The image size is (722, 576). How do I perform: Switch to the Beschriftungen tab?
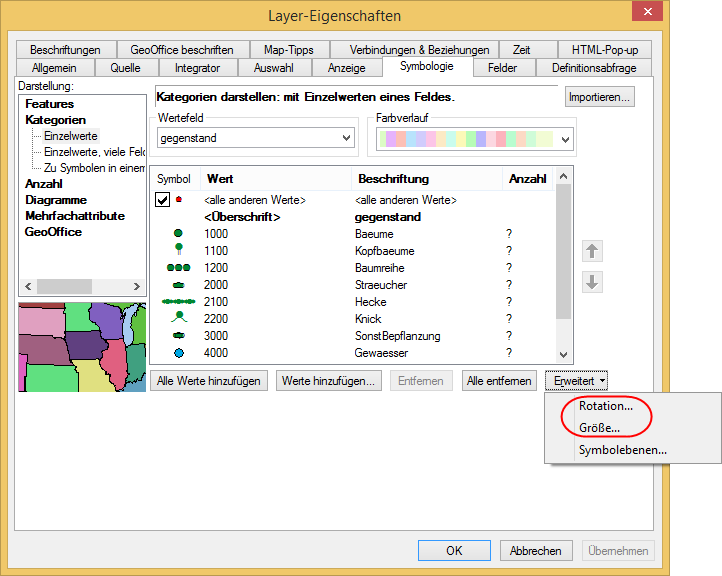click(65, 50)
